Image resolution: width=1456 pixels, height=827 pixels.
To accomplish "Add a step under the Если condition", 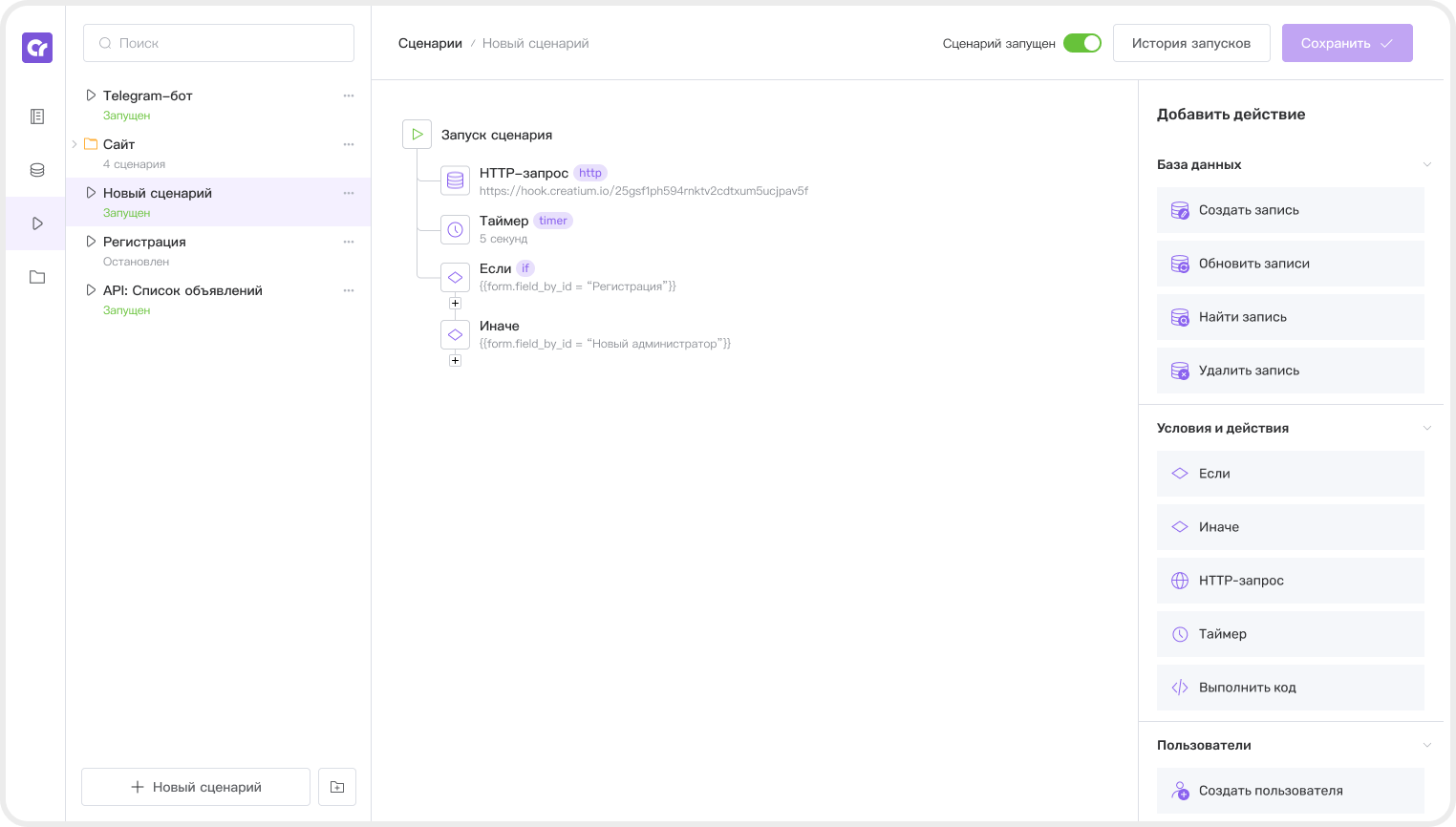I will click(455, 304).
